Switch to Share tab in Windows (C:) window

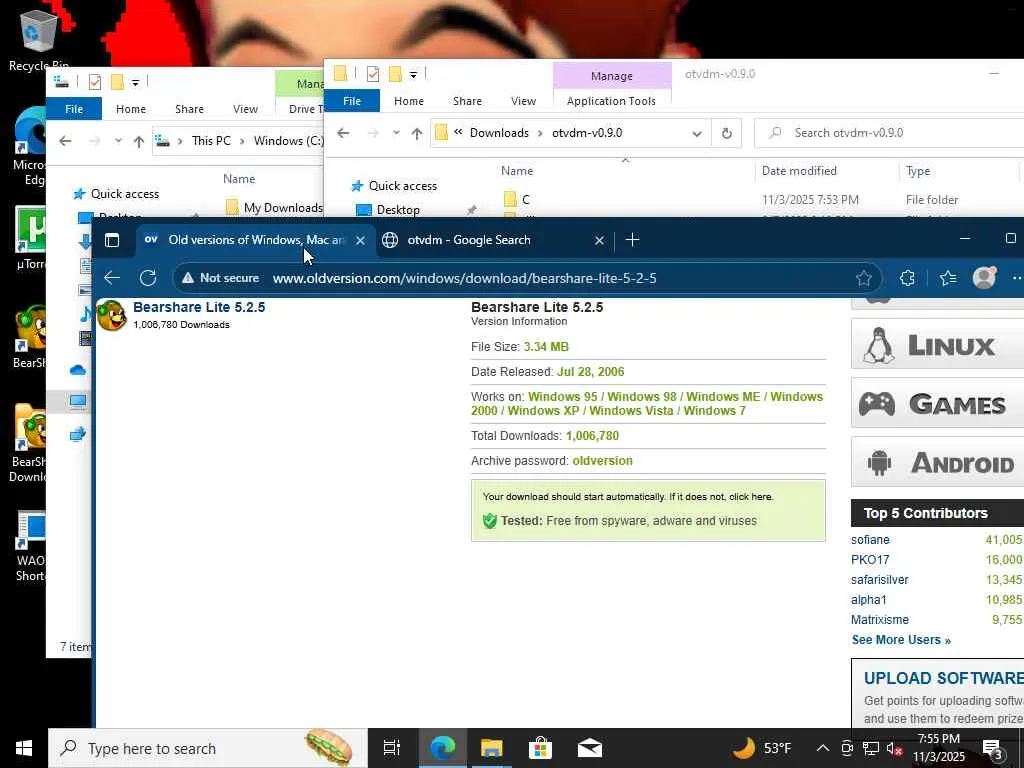(x=189, y=109)
